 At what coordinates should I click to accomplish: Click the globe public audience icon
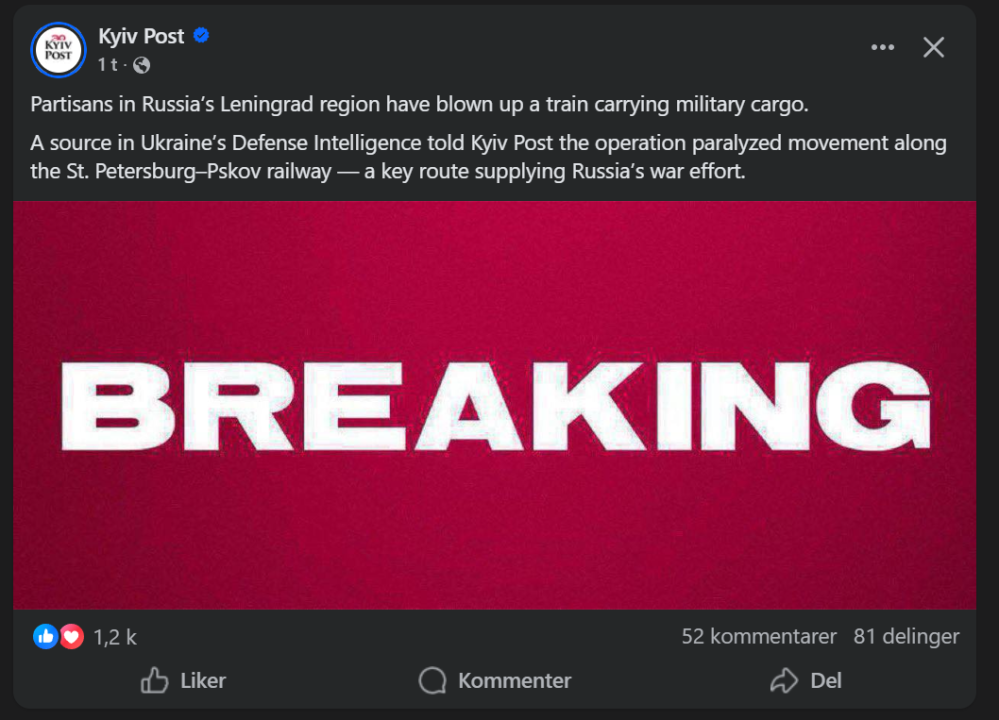click(141, 65)
